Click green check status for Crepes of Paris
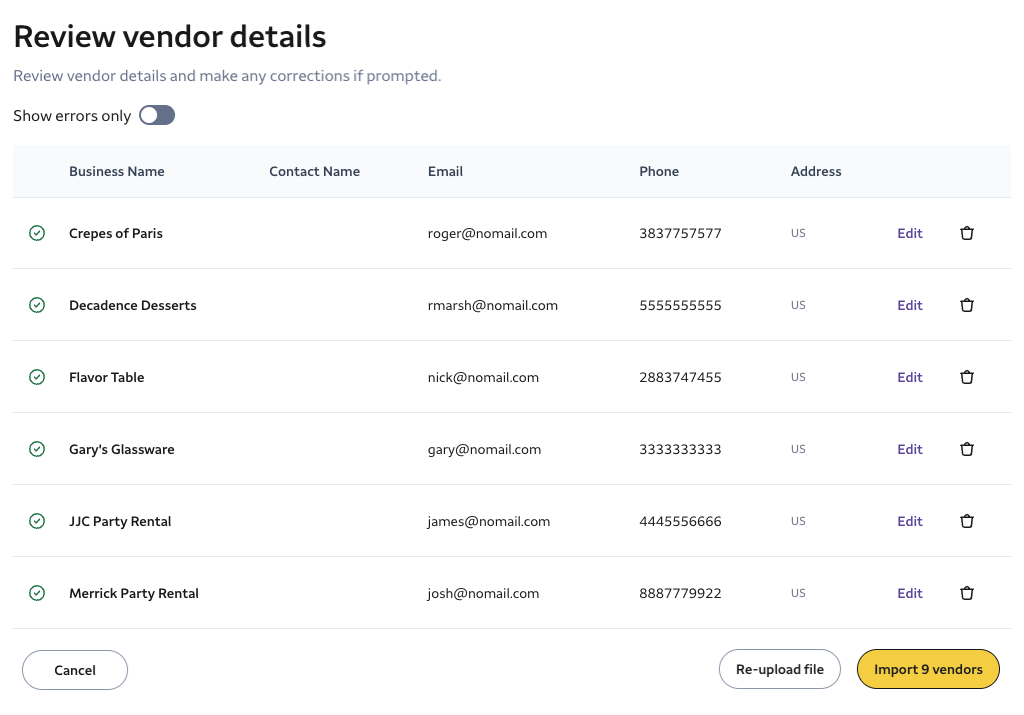The image size is (1024, 715). [37, 233]
